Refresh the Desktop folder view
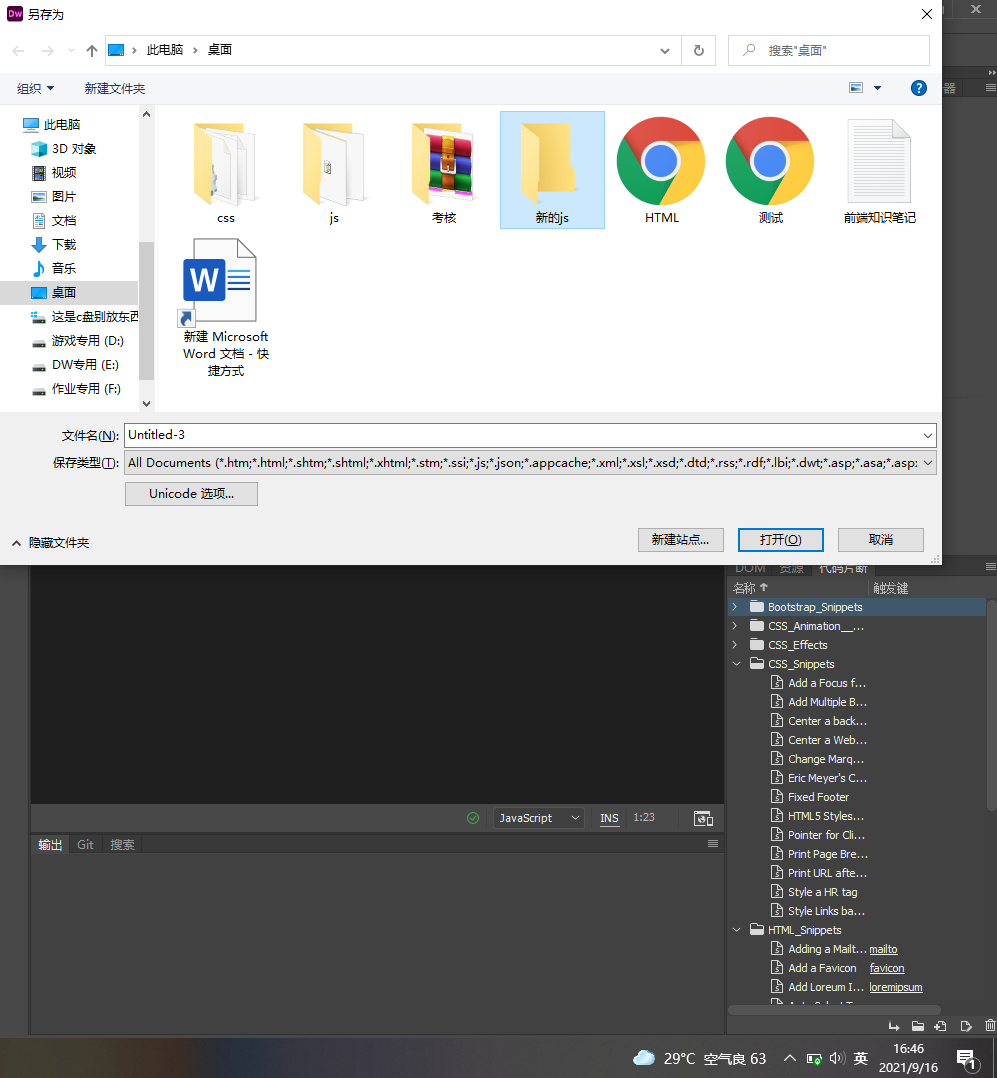This screenshot has height=1078, width=997. coord(698,50)
